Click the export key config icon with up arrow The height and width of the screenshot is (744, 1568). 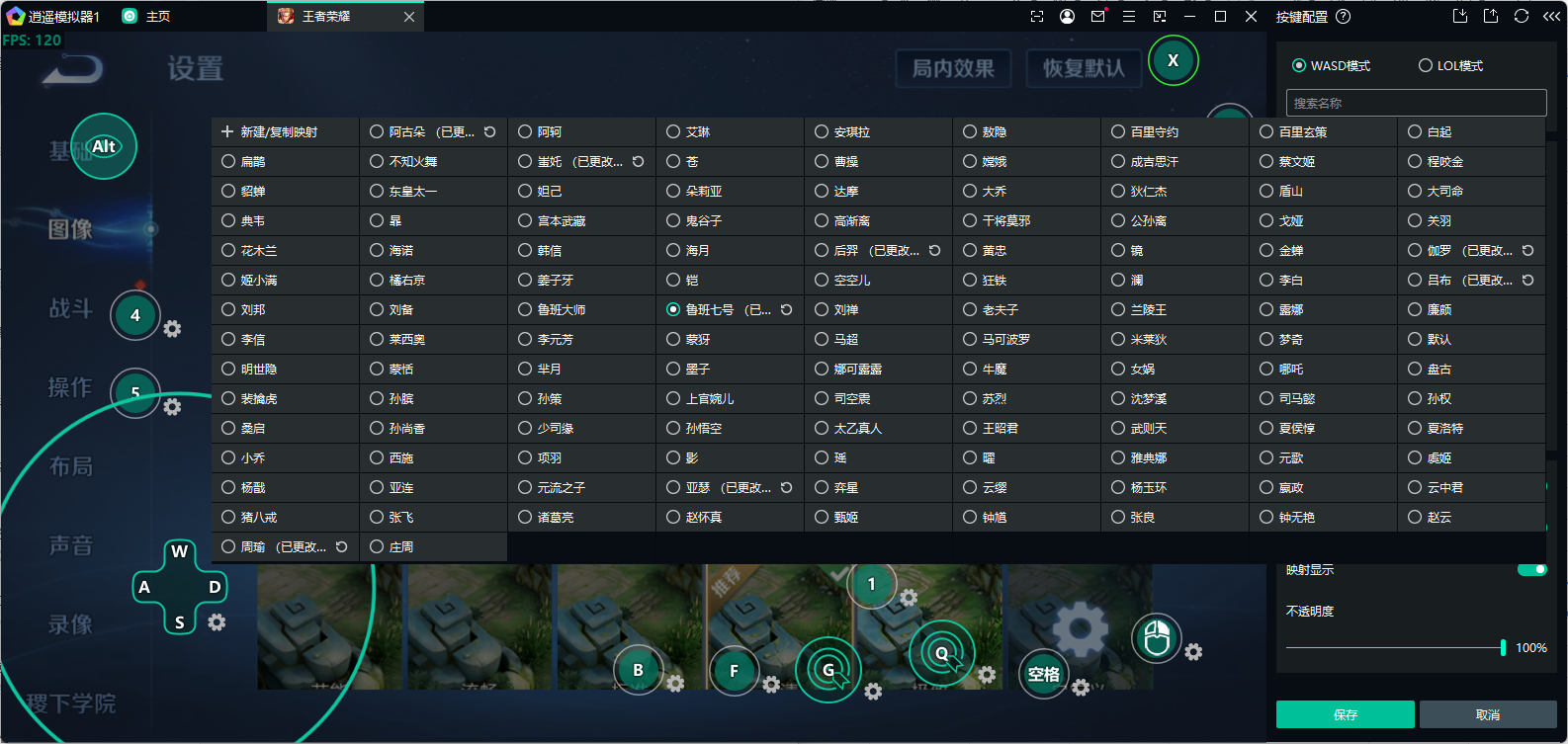pyautogui.click(x=1491, y=16)
